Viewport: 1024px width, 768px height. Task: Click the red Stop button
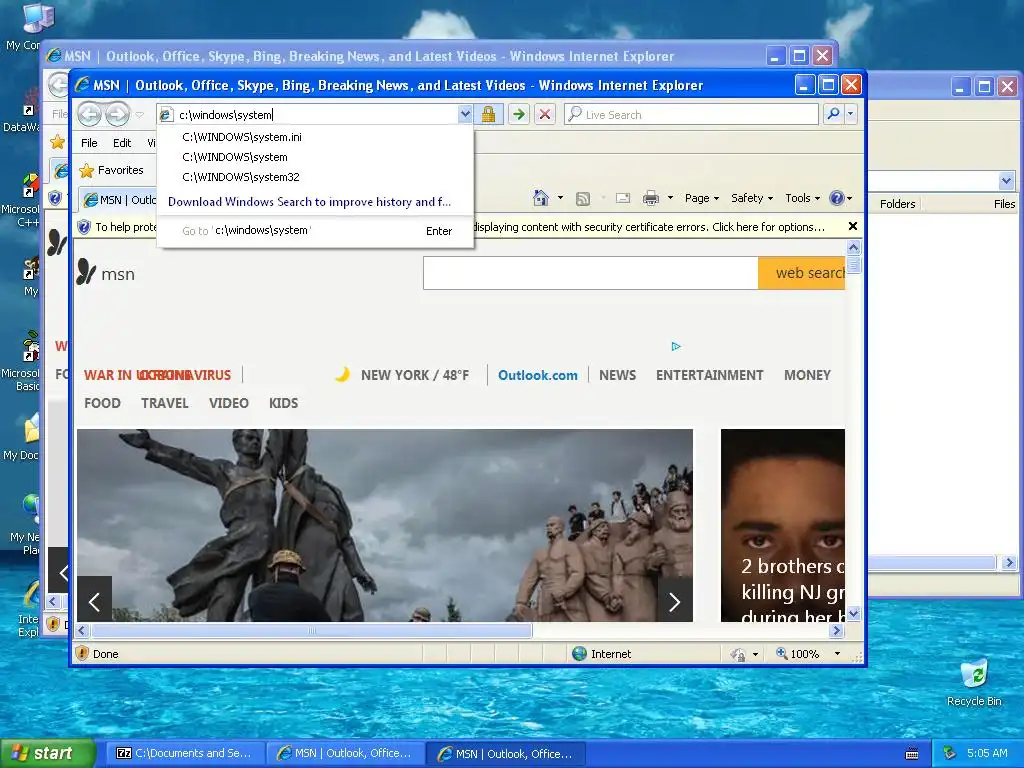coord(545,114)
